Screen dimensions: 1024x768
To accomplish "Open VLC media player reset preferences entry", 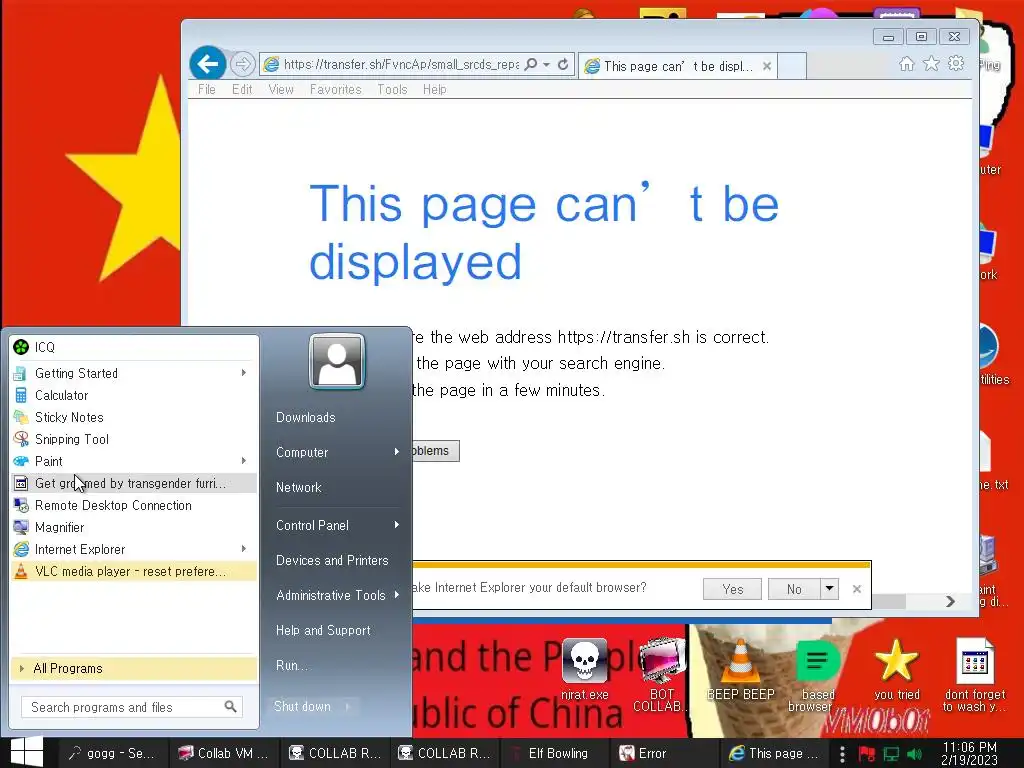I will [134, 571].
